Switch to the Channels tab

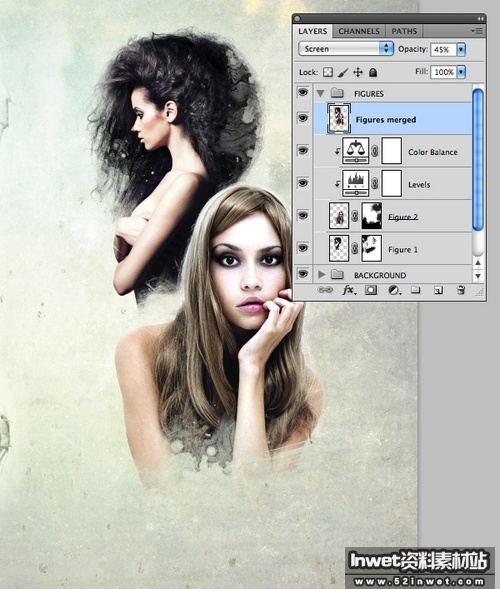359,31
